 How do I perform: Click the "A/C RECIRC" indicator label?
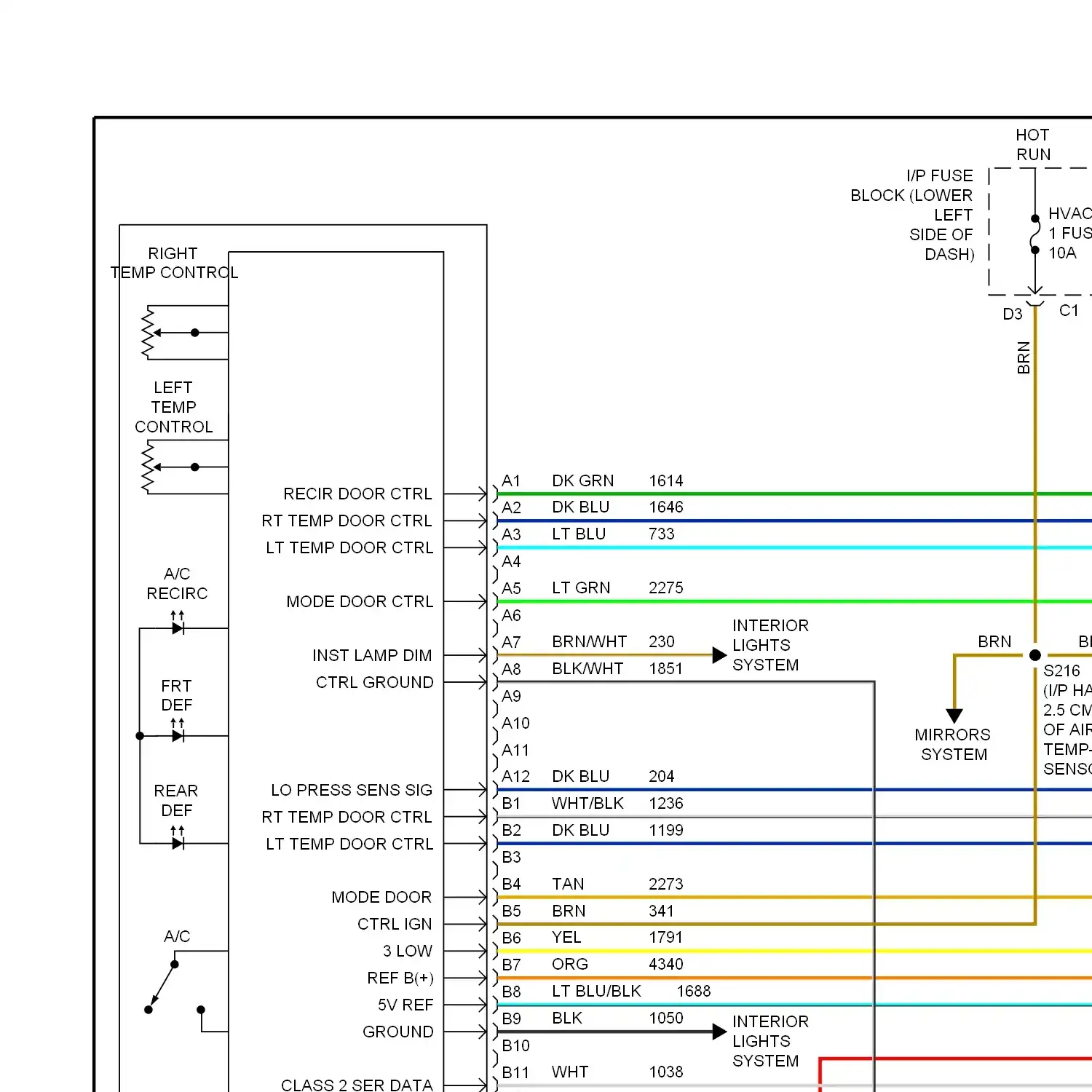pos(177,584)
